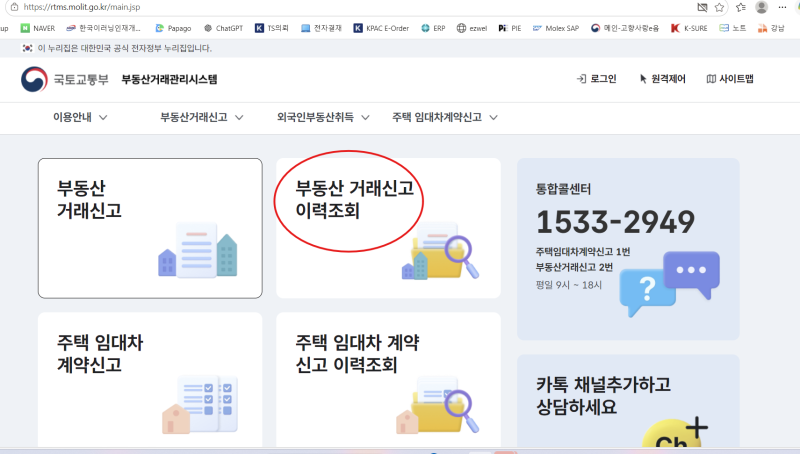This screenshot has width=800, height=454.
Task: Click the site info lock icon
Action: pos(14,7)
